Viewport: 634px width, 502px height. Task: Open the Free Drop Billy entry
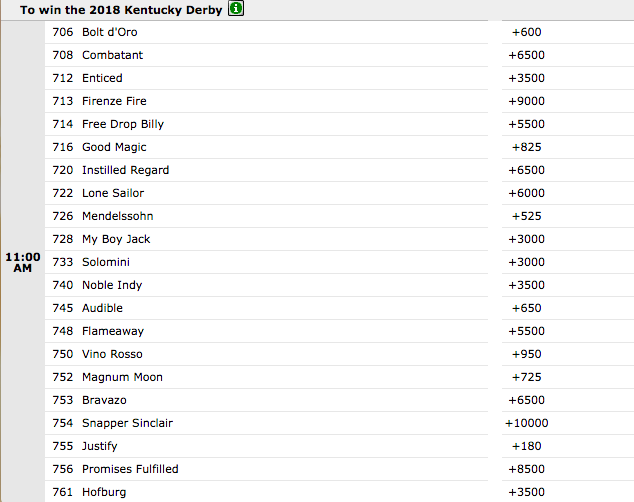click(266, 124)
